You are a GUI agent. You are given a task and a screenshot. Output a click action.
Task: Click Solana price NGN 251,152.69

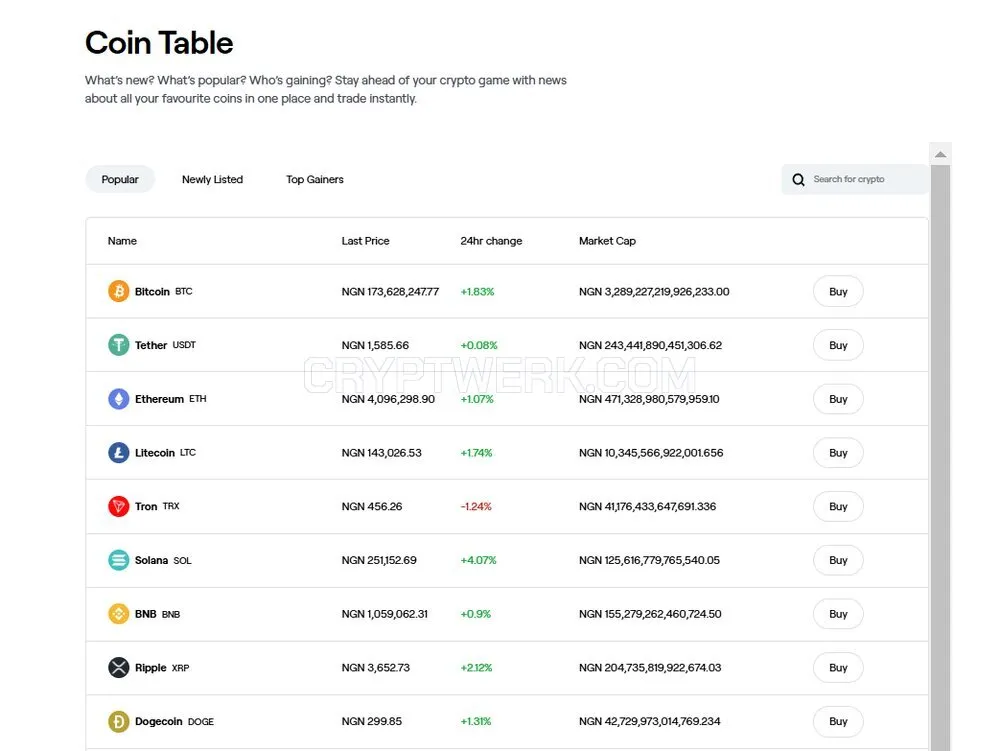379,560
